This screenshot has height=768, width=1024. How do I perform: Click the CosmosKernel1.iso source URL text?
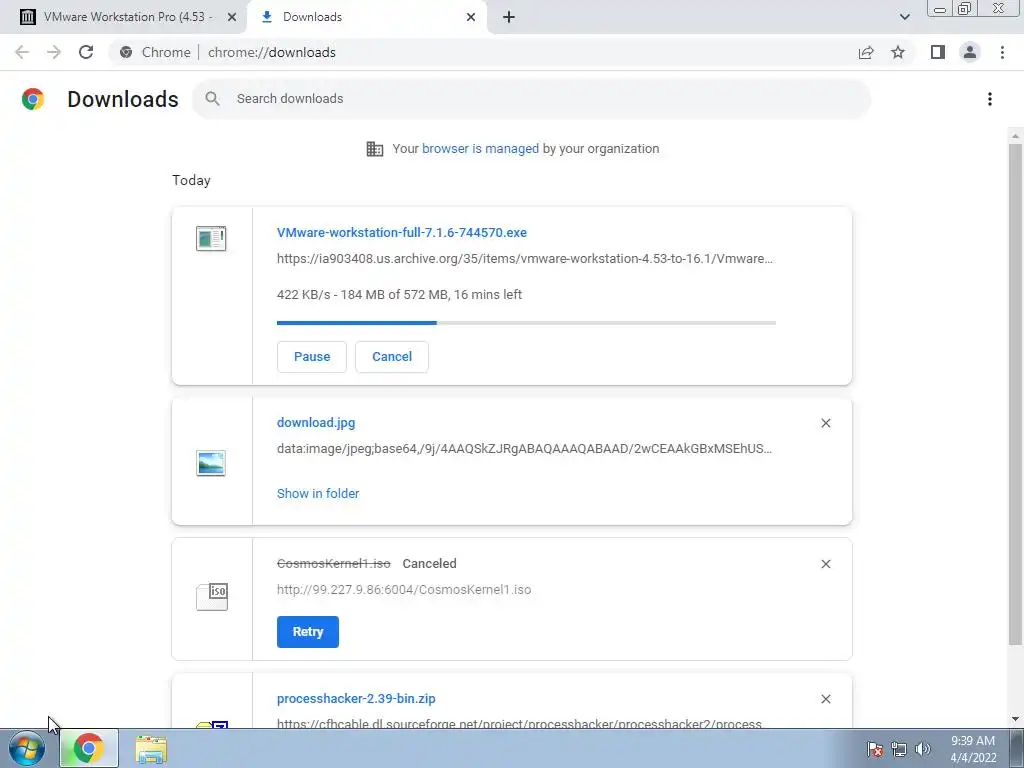(x=404, y=590)
